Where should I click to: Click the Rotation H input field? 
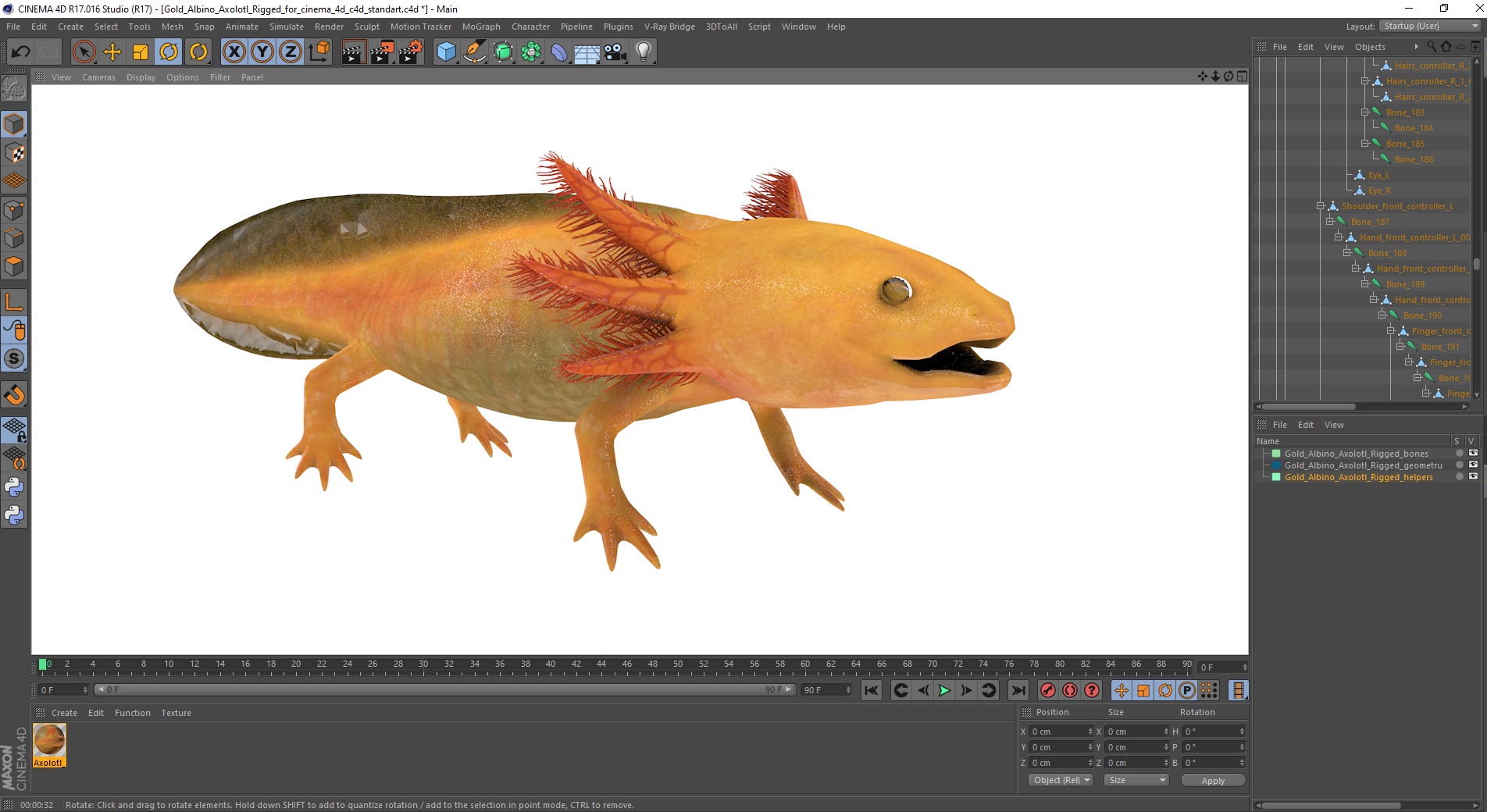coord(1214,732)
